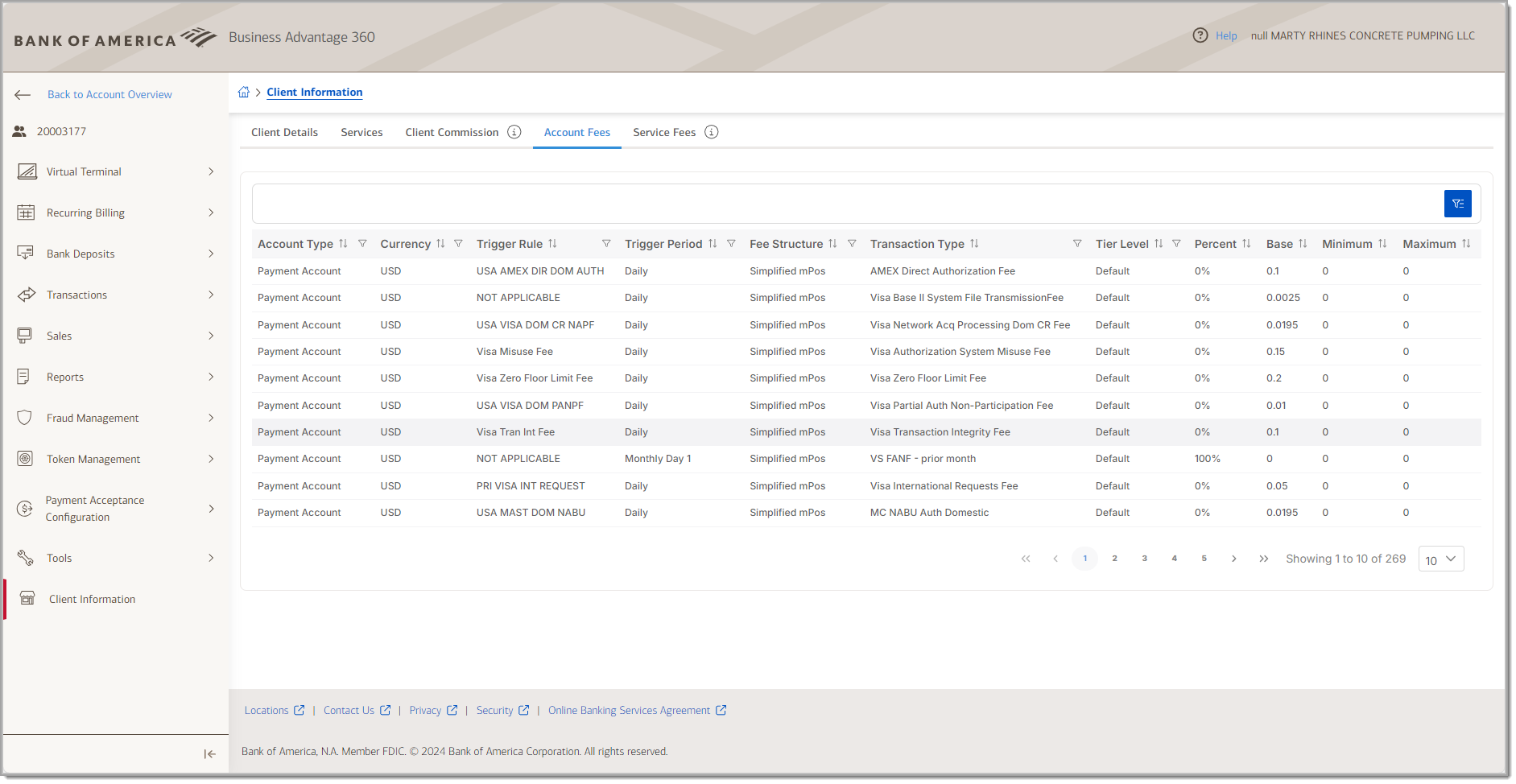Image resolution: width=1516 pixels, height=784 pixels.
Task: Click the home icon in the breadcrumb
Action: pyautogui.click(x=244, y=92)
